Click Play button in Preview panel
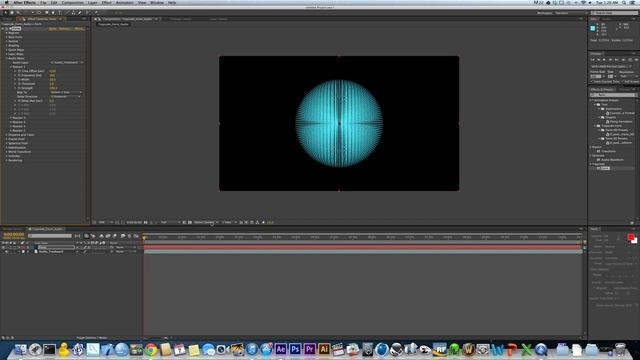The width and height of the screenshot is (640, 360). point(604,60)
